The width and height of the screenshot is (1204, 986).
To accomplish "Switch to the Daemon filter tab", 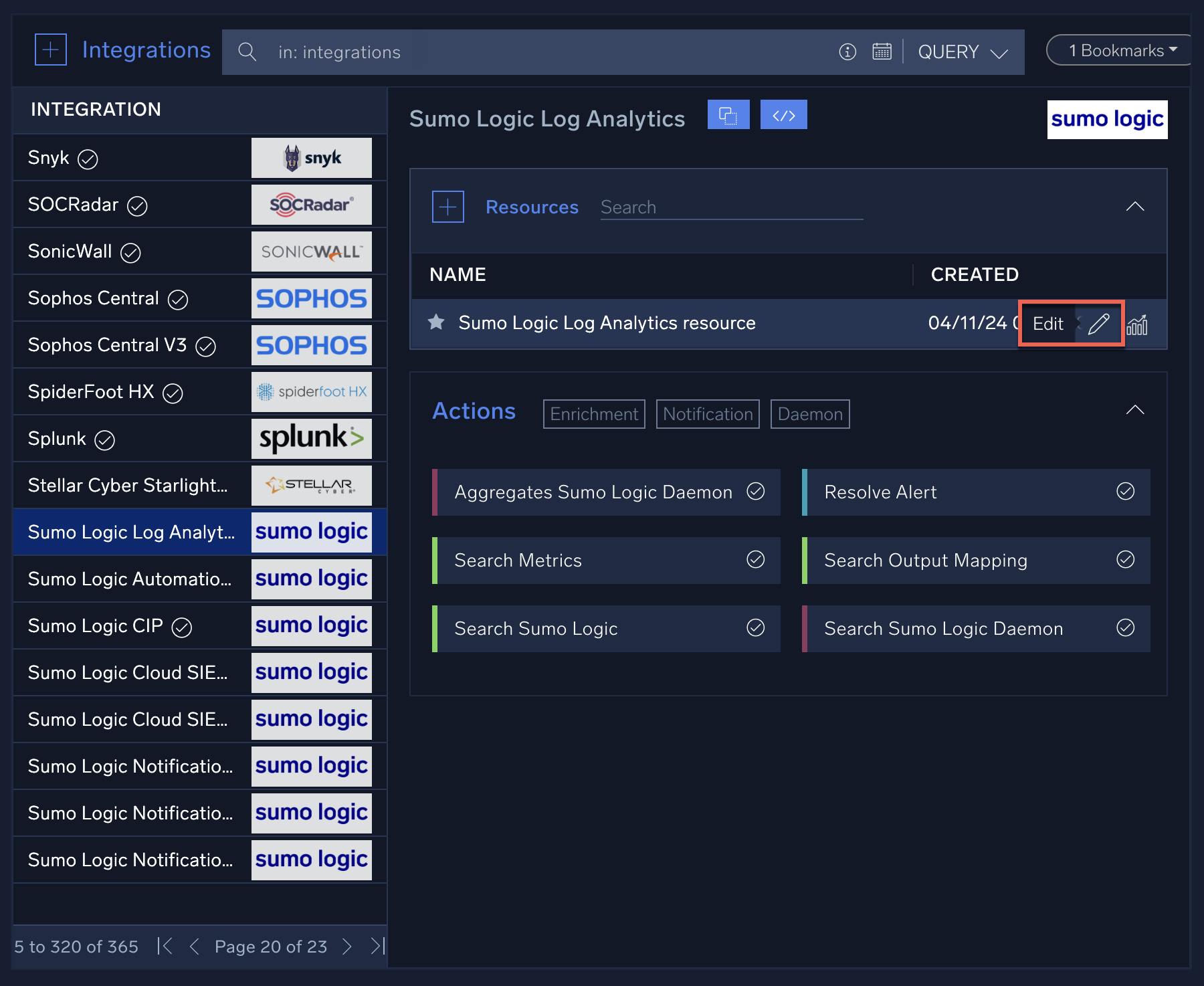I will coord(809,413).
